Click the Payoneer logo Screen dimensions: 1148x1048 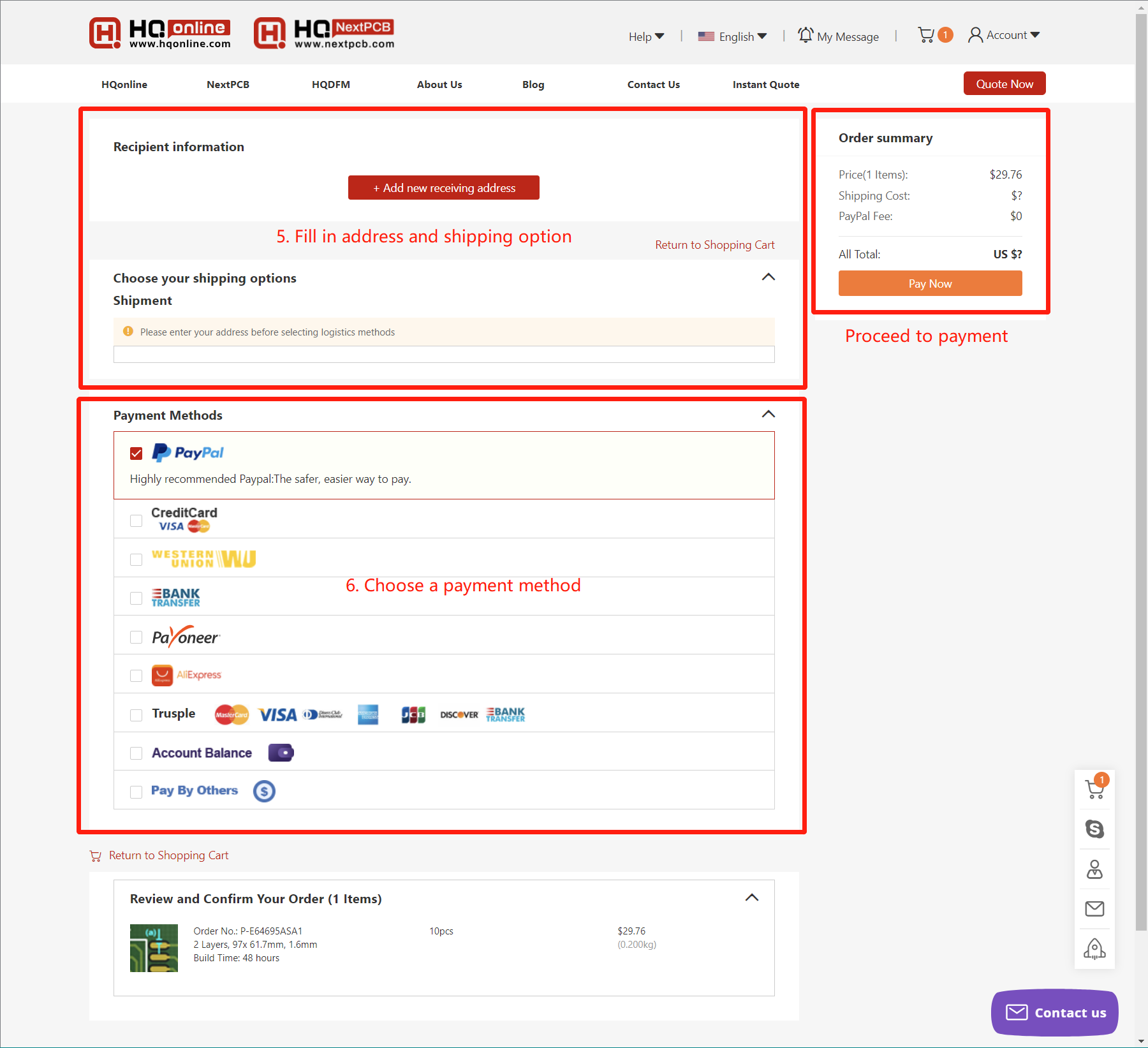click(186, 637)
